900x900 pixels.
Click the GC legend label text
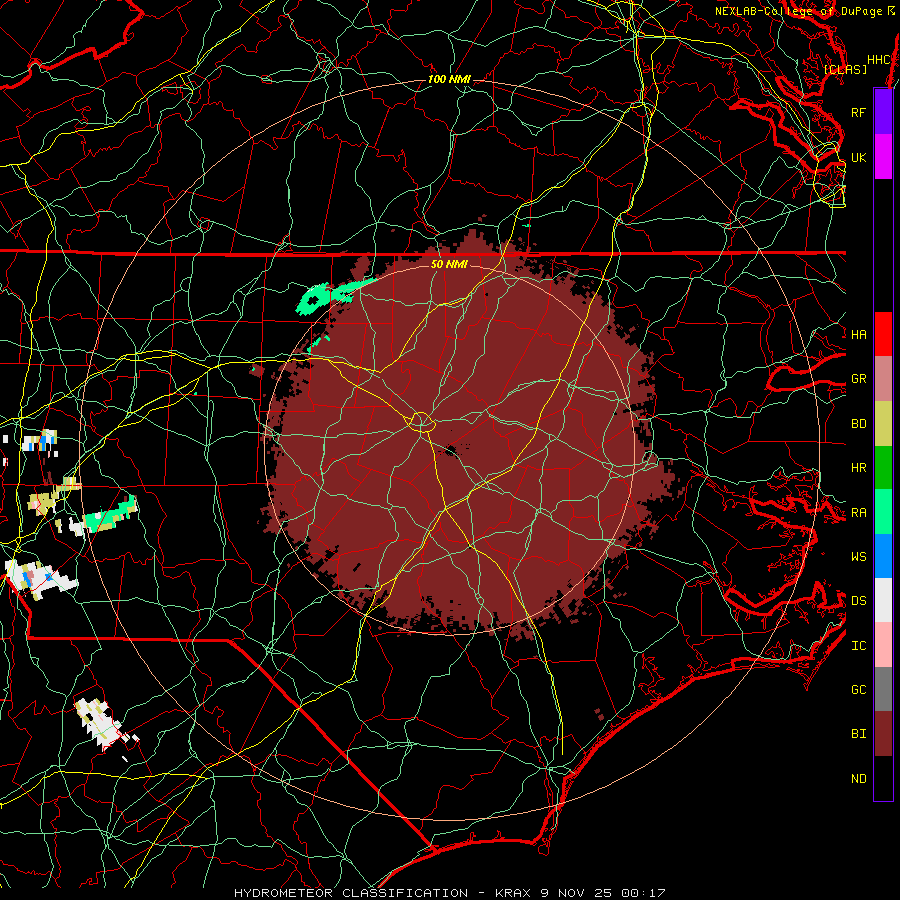pyautogui.click(x=858, y=689)
